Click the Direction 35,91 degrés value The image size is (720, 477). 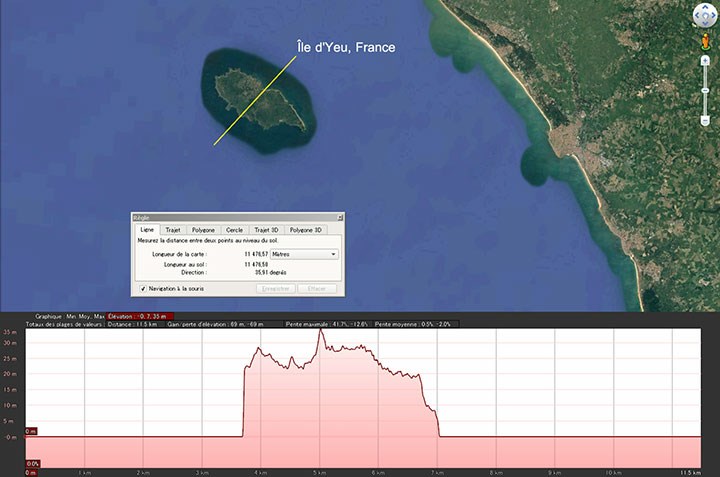pos(270,273)
